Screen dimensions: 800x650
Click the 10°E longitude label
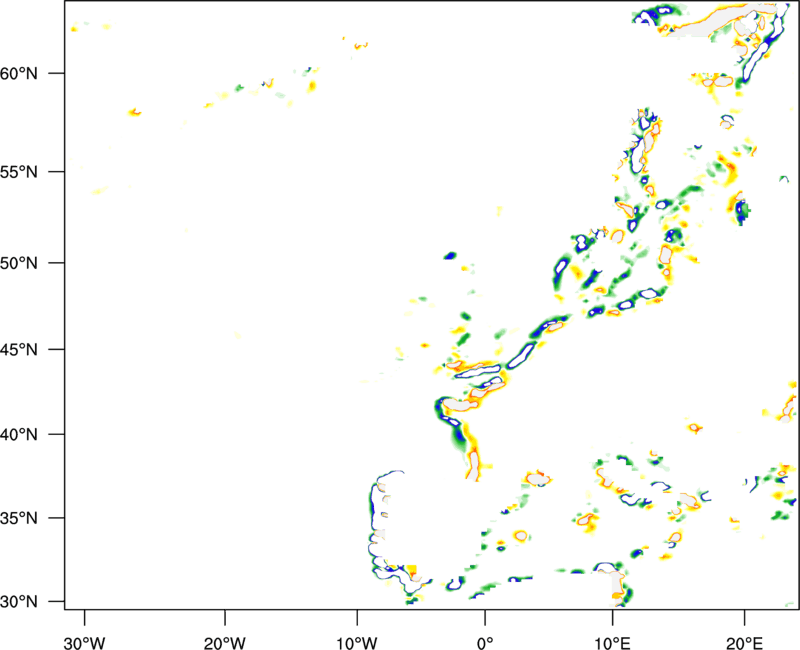pos(612,643)
